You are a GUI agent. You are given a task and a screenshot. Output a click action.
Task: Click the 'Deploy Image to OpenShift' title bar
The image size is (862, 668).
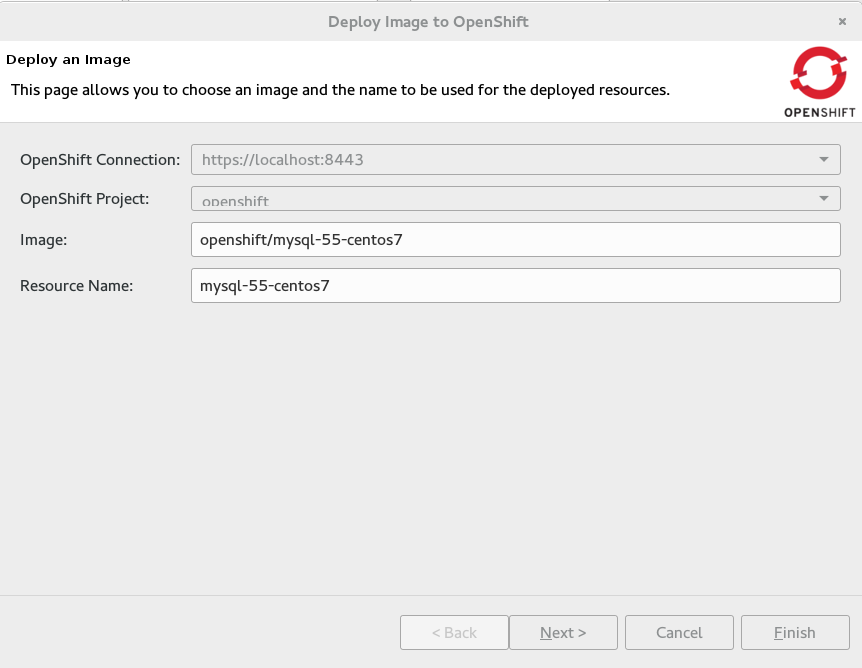428,21
